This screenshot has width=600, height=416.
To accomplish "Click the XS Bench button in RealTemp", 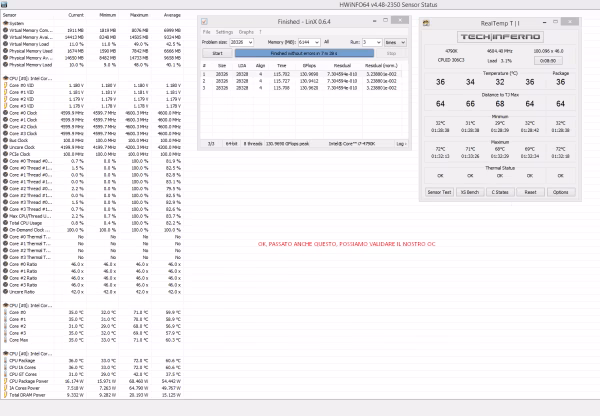I will [x=470, y=192].
